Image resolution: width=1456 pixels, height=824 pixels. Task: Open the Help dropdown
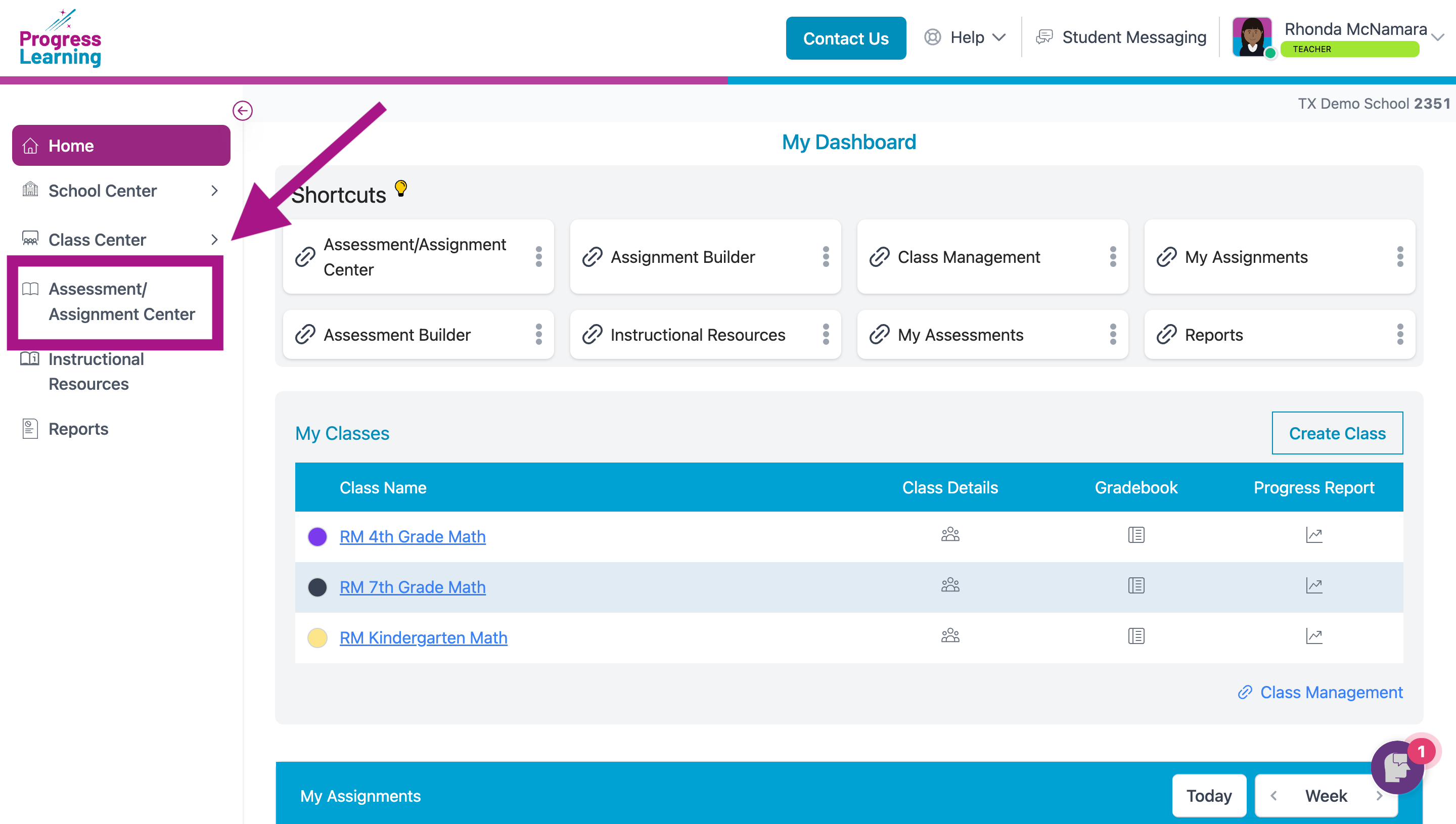pyautogui.click(x=966, y=37)
